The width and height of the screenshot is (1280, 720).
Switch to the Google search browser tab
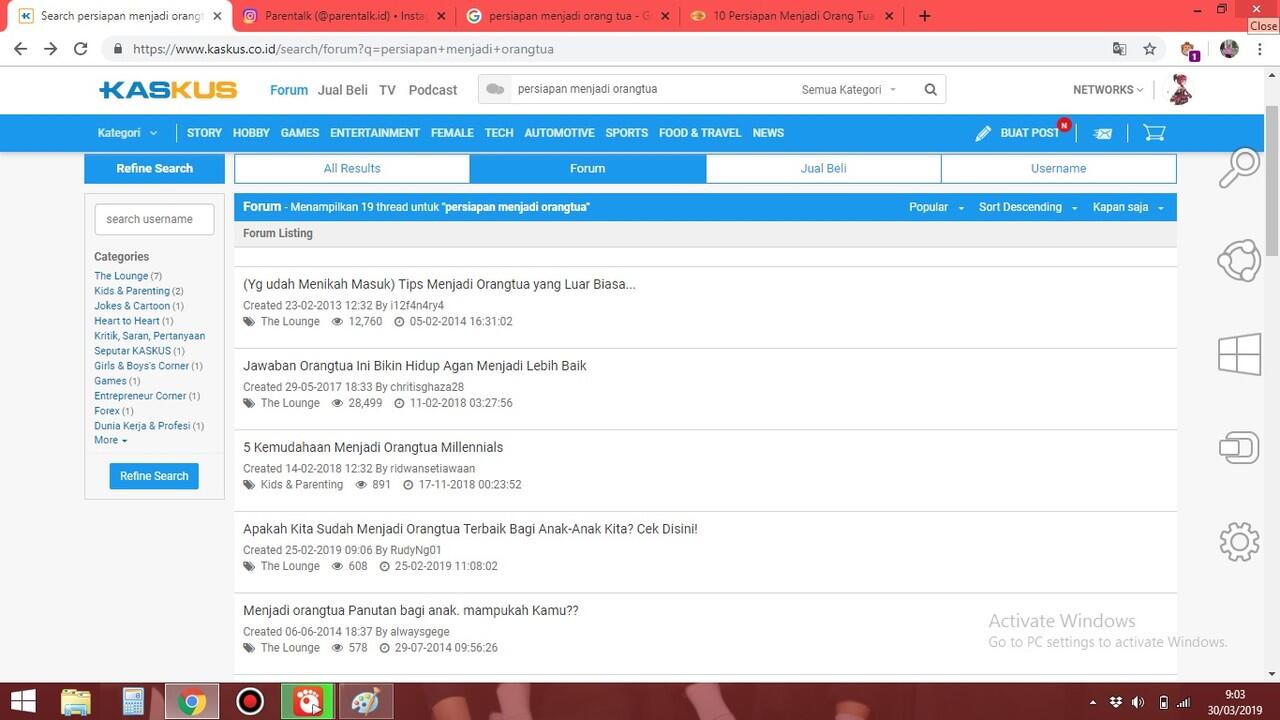[568, 16]
